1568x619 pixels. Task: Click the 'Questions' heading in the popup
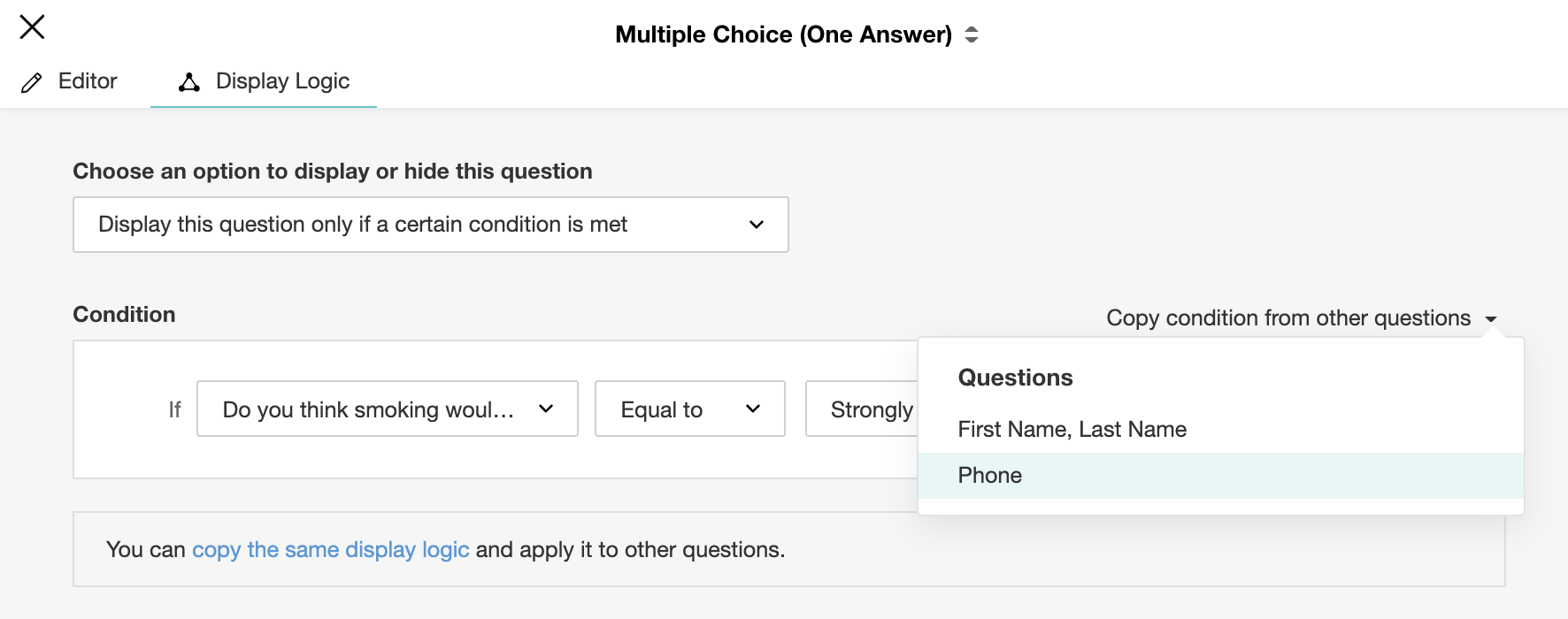[1015, 378]
